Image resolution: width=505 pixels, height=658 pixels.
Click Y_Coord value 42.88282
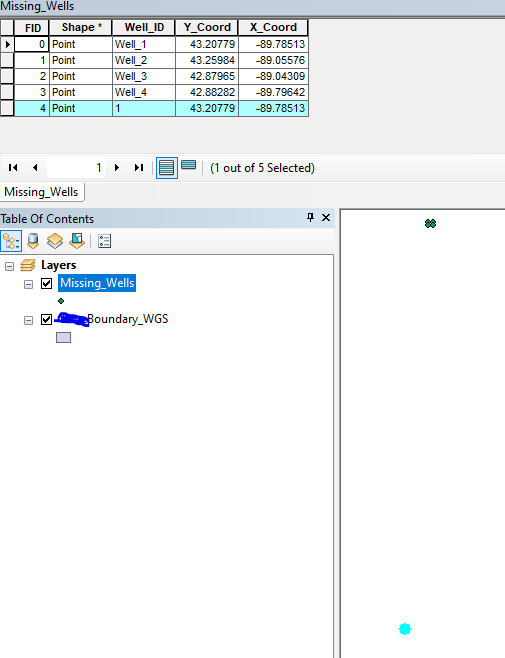tap(207, 92)
